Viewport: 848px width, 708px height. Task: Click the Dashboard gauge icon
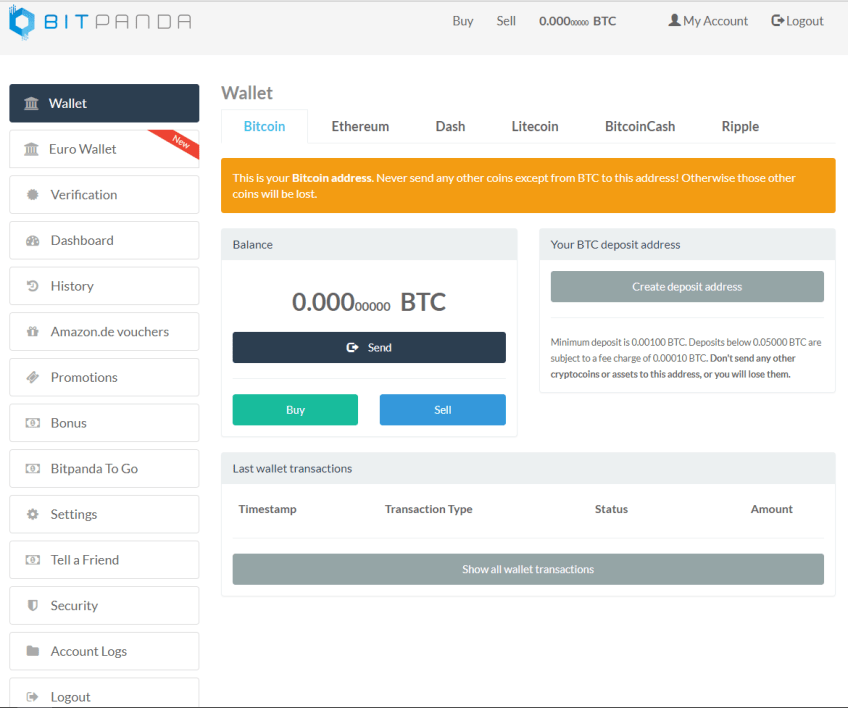click(x=32, y=241)
